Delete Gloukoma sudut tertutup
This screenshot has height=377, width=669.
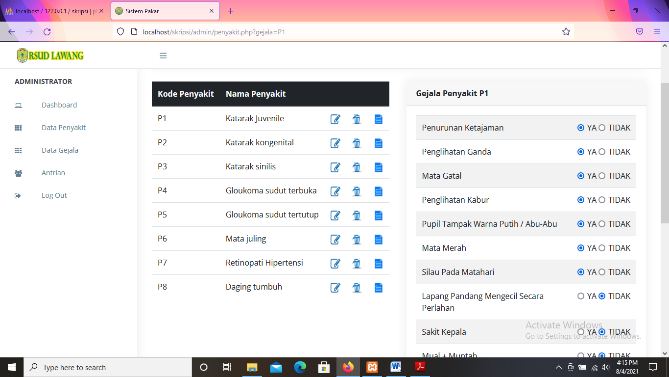[x=357, y=215]
